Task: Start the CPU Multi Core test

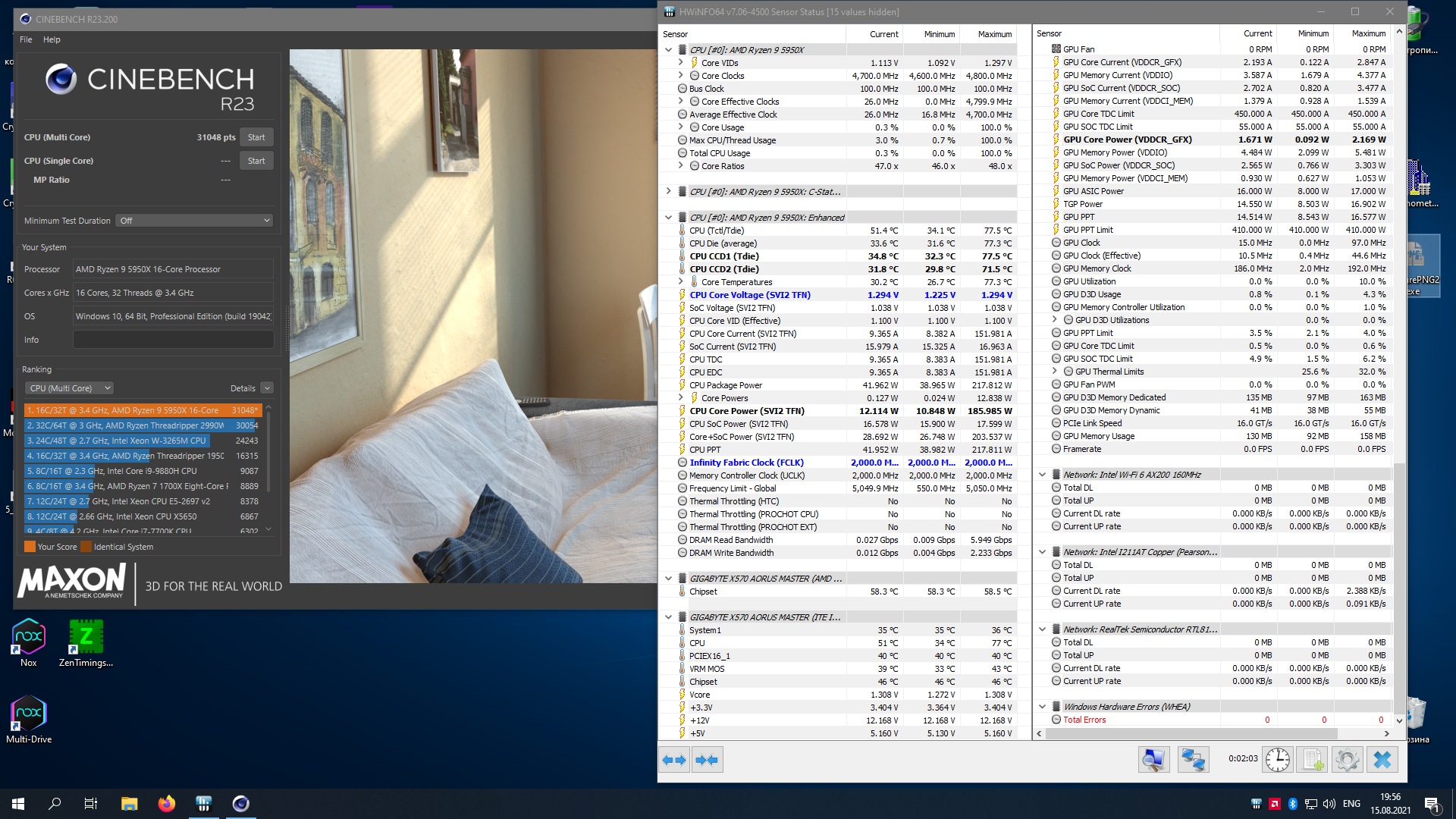Action: tap(256, 137)
